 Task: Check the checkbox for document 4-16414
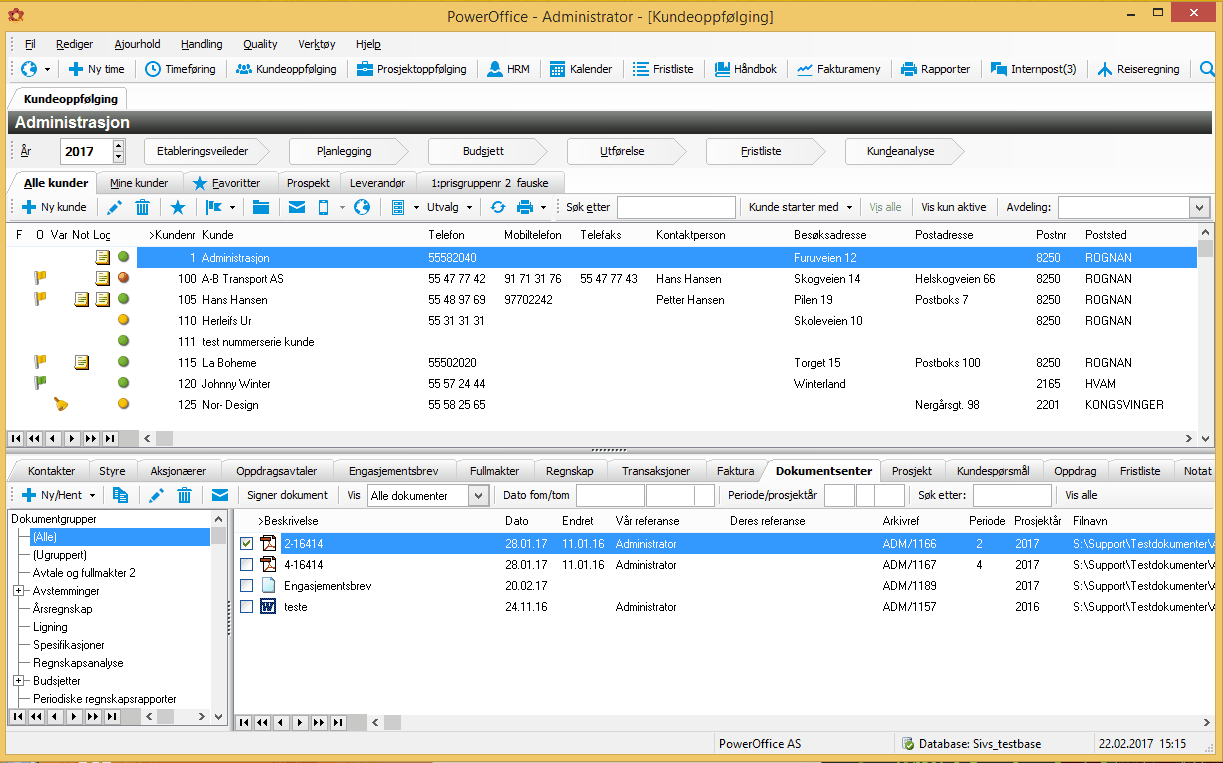pyautogui.click(x=247, y=565)
